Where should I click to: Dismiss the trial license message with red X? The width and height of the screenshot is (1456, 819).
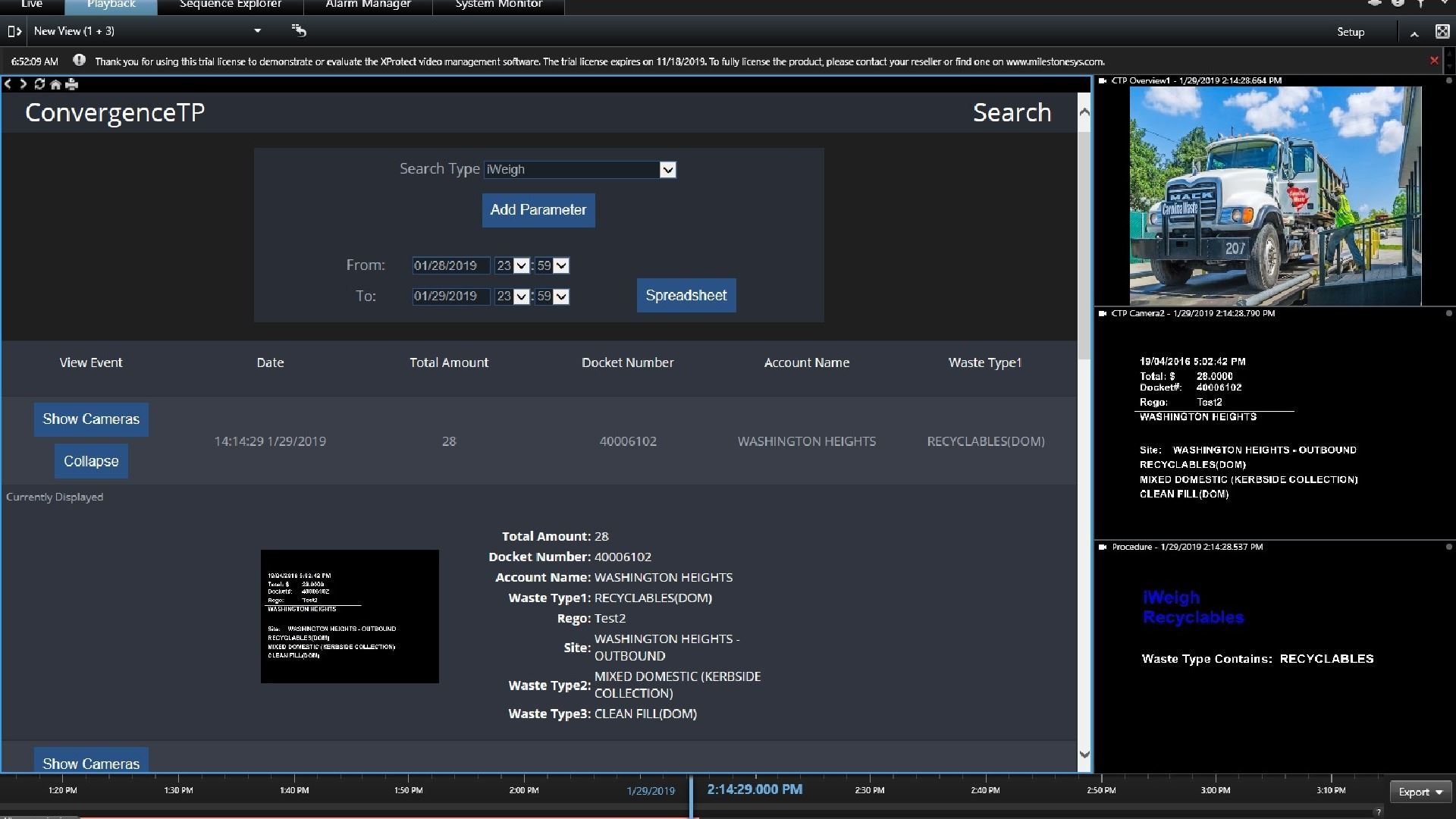1433,61
